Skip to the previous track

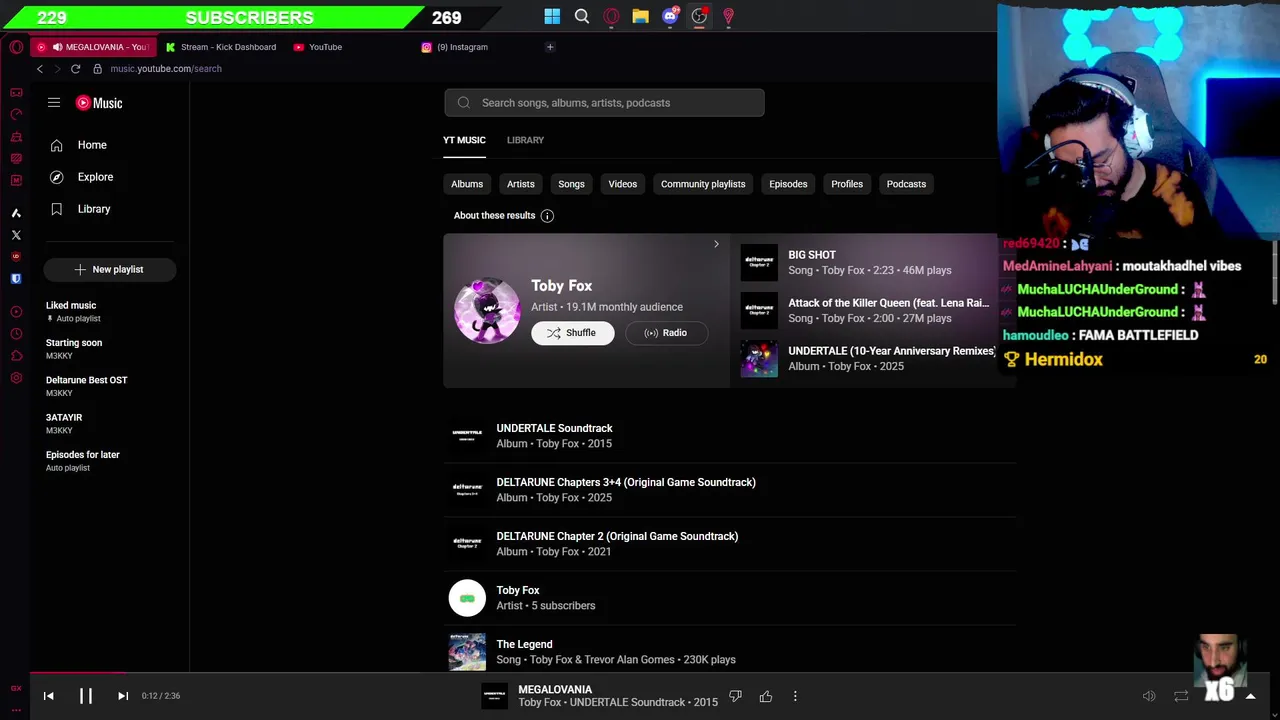[x=48, y=696]
